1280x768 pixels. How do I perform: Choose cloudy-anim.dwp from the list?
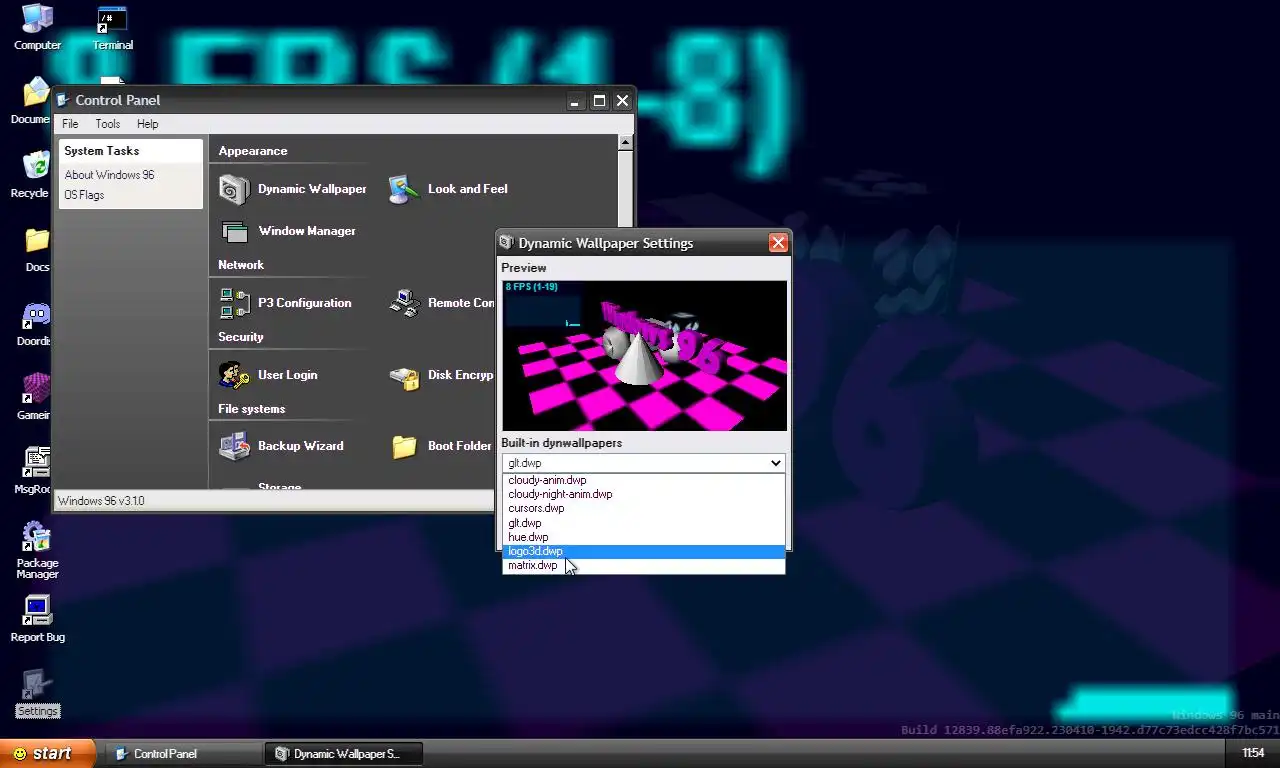pos(643,480)
